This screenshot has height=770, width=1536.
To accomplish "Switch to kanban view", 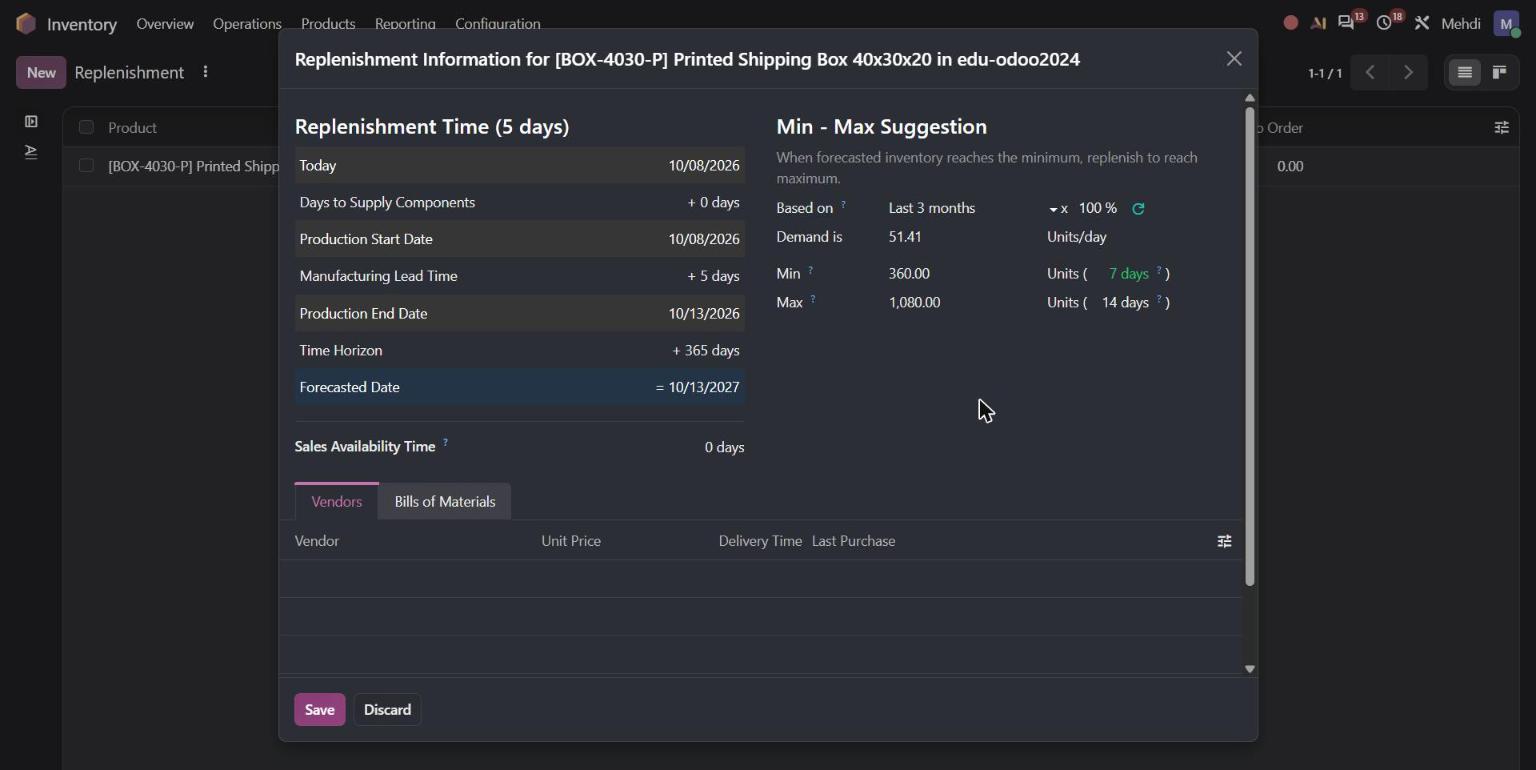I will coord(1499,72).
